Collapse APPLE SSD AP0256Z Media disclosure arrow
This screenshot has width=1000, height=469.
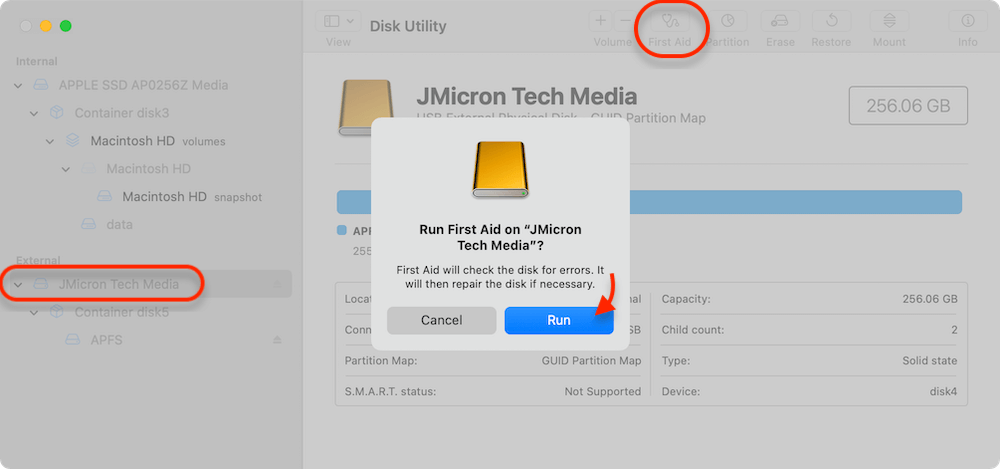click(18, 86)
